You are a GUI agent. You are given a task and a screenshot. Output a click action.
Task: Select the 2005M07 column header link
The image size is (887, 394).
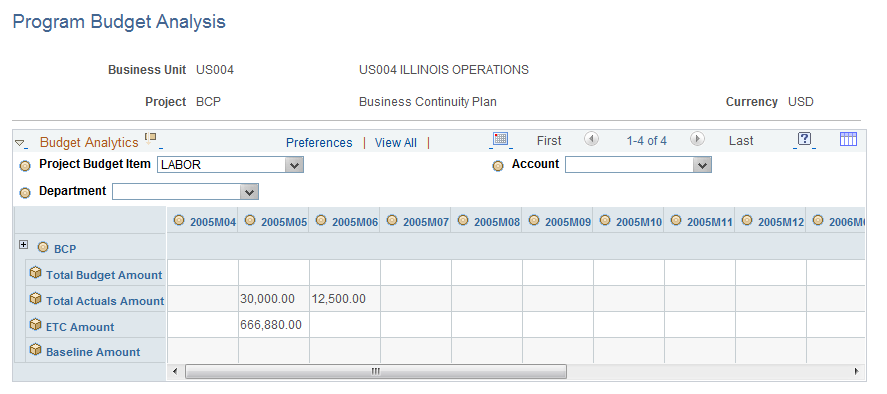426,222
